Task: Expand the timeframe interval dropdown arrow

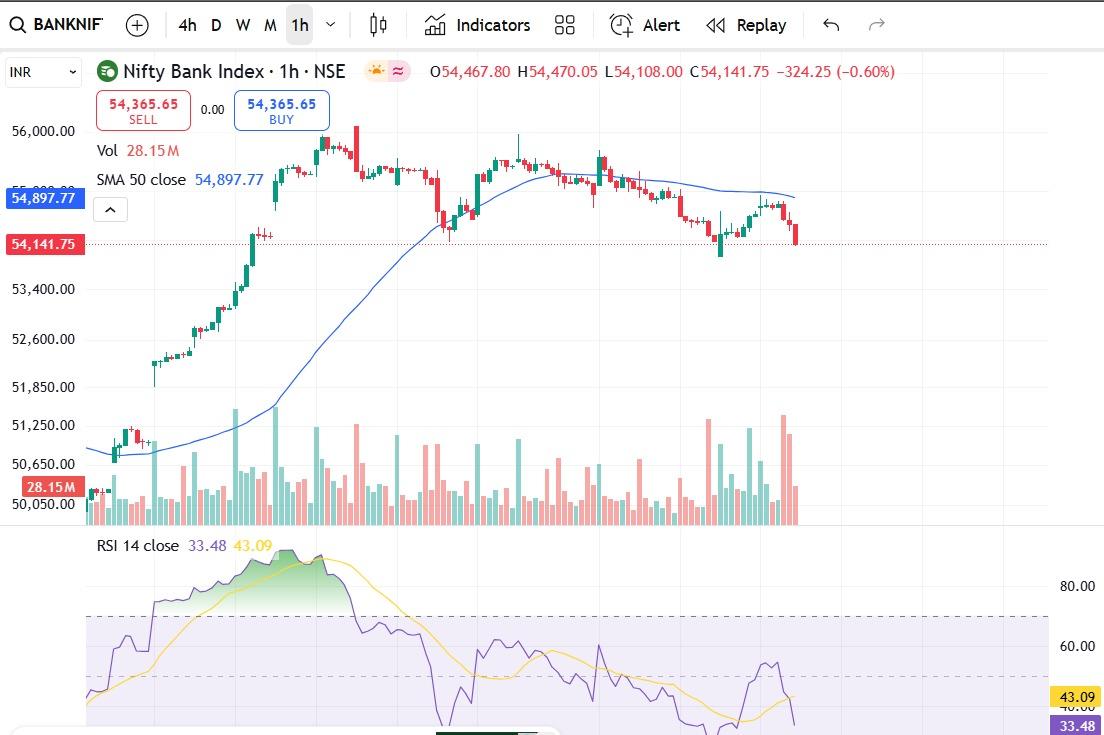Action: [x=330, y=25]
